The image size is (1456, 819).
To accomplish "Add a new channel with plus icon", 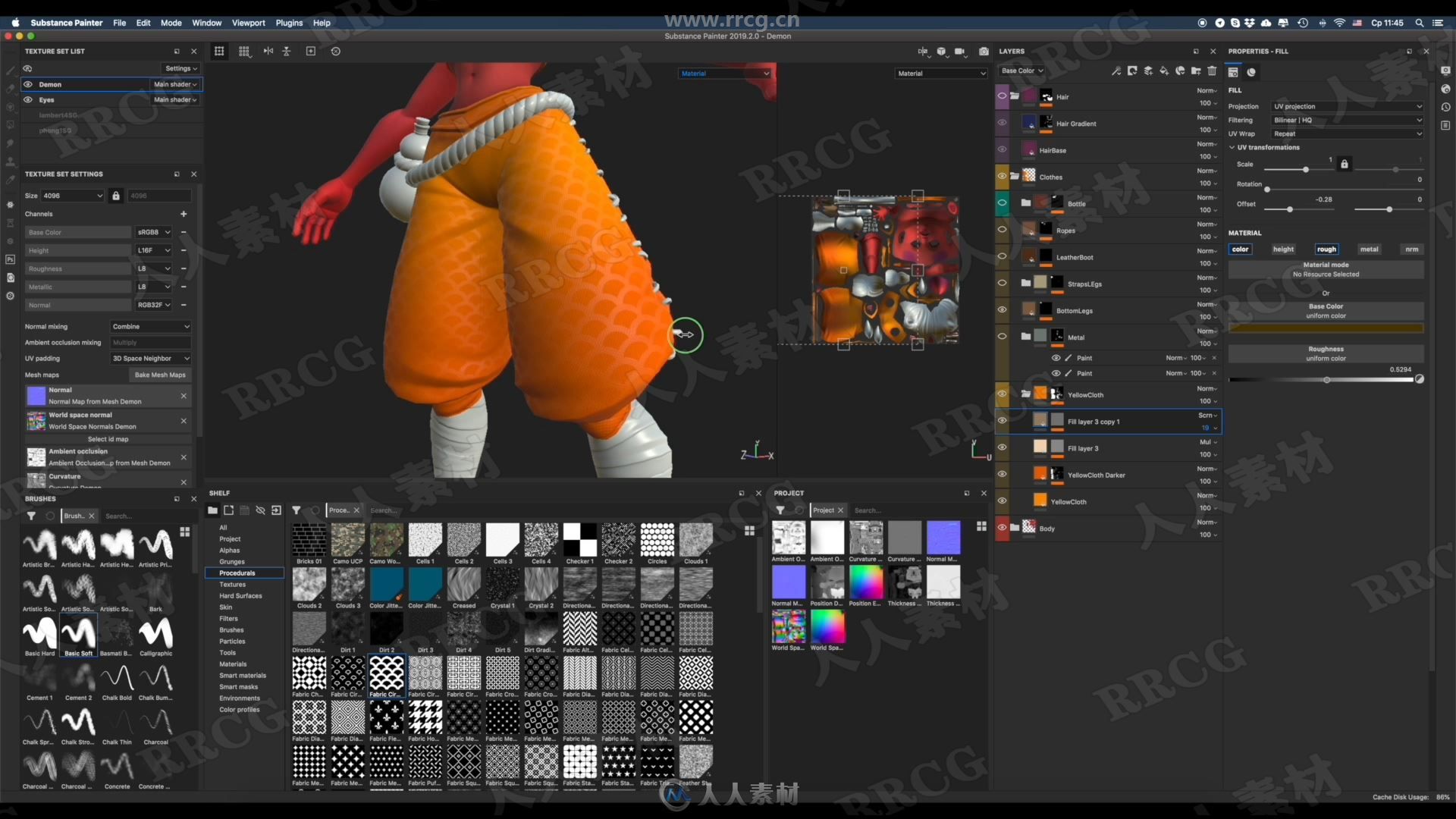I will [184, 214].
